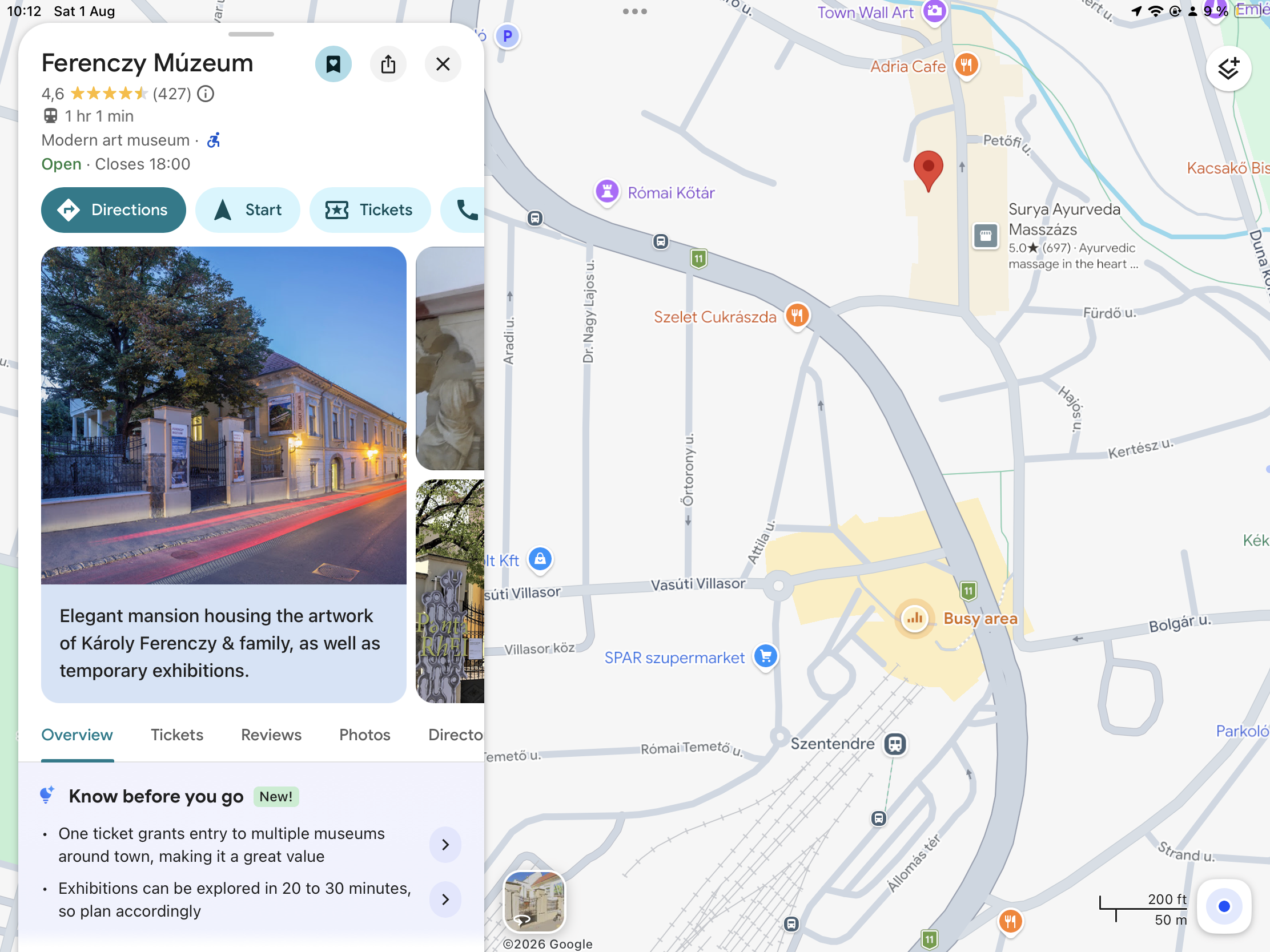This screenshot has width=1270, height=952.
Task: Save Ferenczy Múzeum with the bookmark icon
Action: pos(333,64)
